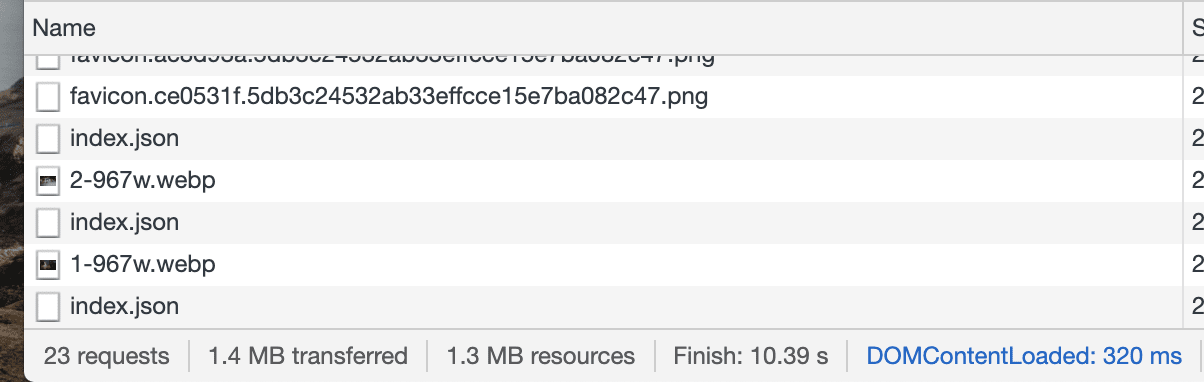Click file icon of the partially hidden favicon row
This screenshot has height=382, width=1204.
(47, 61)
